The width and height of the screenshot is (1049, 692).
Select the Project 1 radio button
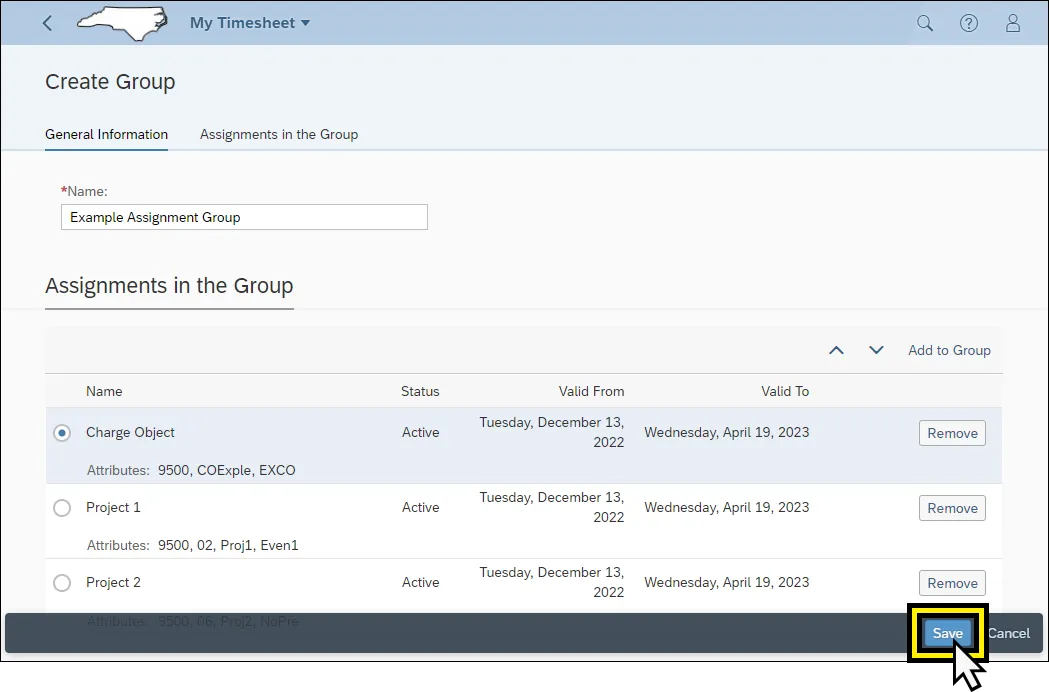pos(62,508)
